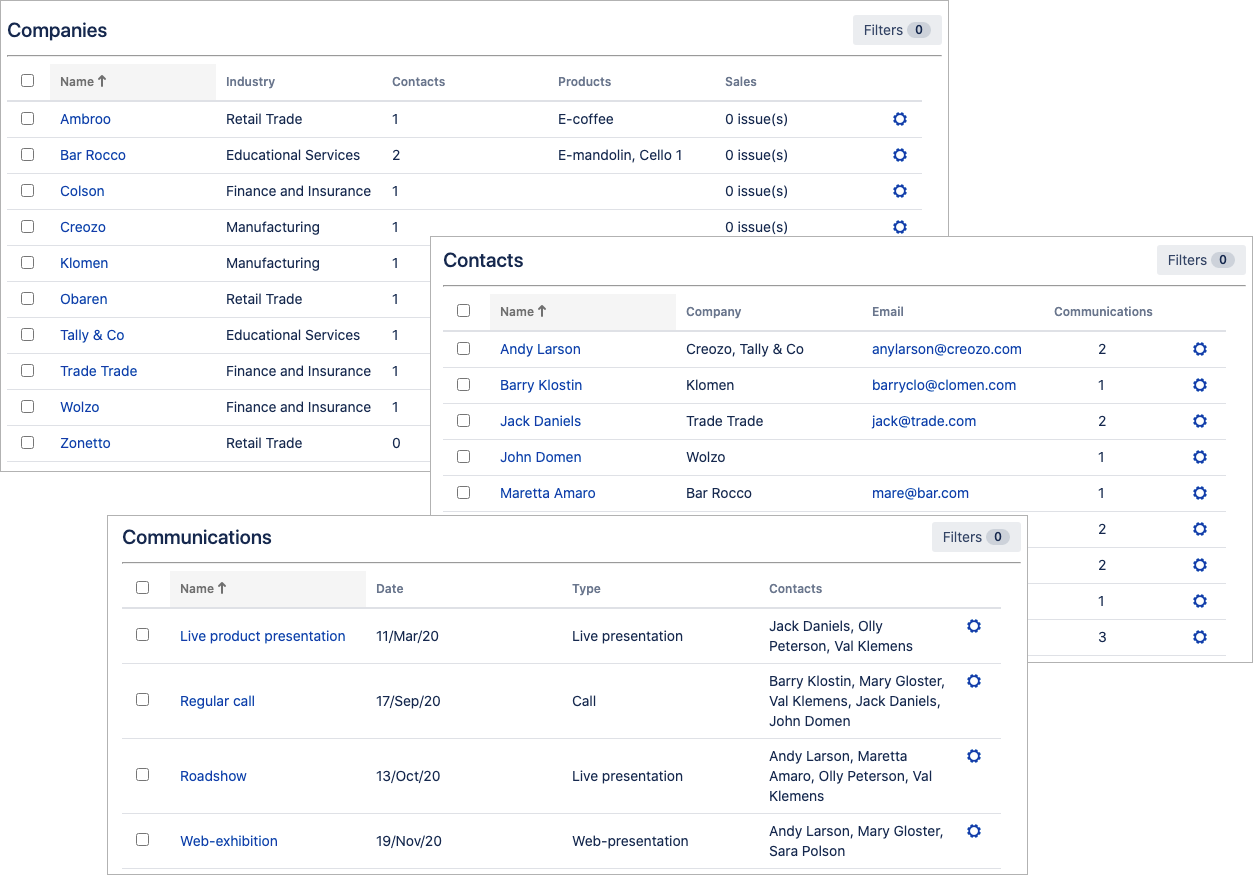The height and width of the screenshot is (875, 1253).
Task: Expand the Companies Filters button
Action: (x=896, y=30)
